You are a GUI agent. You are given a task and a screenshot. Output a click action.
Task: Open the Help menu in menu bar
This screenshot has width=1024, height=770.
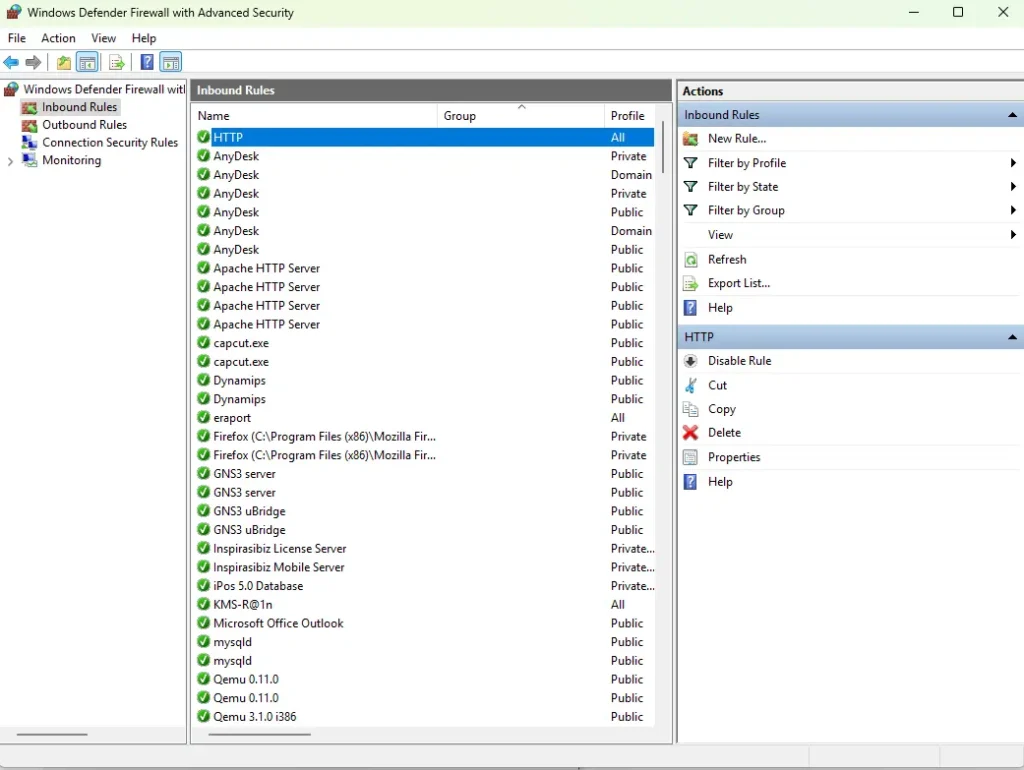click(144, 38)
